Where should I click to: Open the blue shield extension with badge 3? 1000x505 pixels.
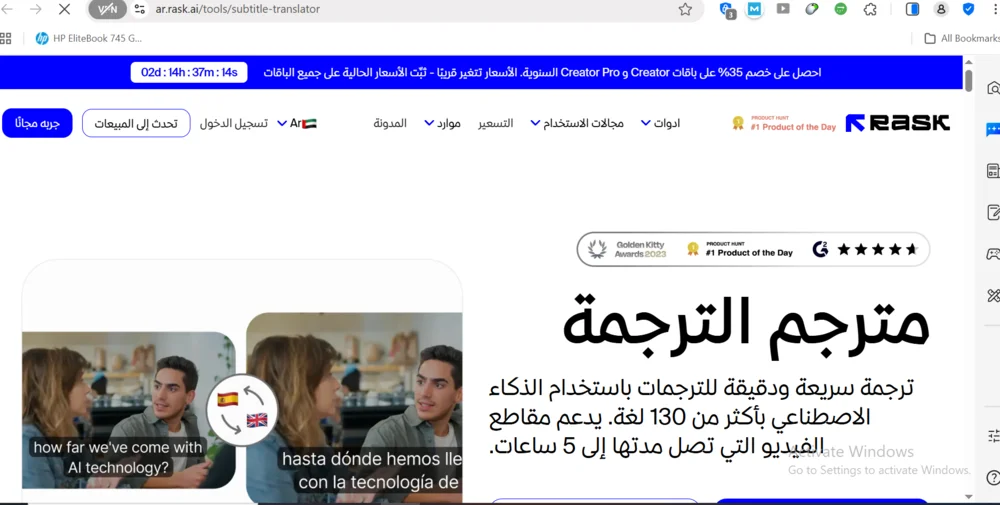click(x=726, y=10)
